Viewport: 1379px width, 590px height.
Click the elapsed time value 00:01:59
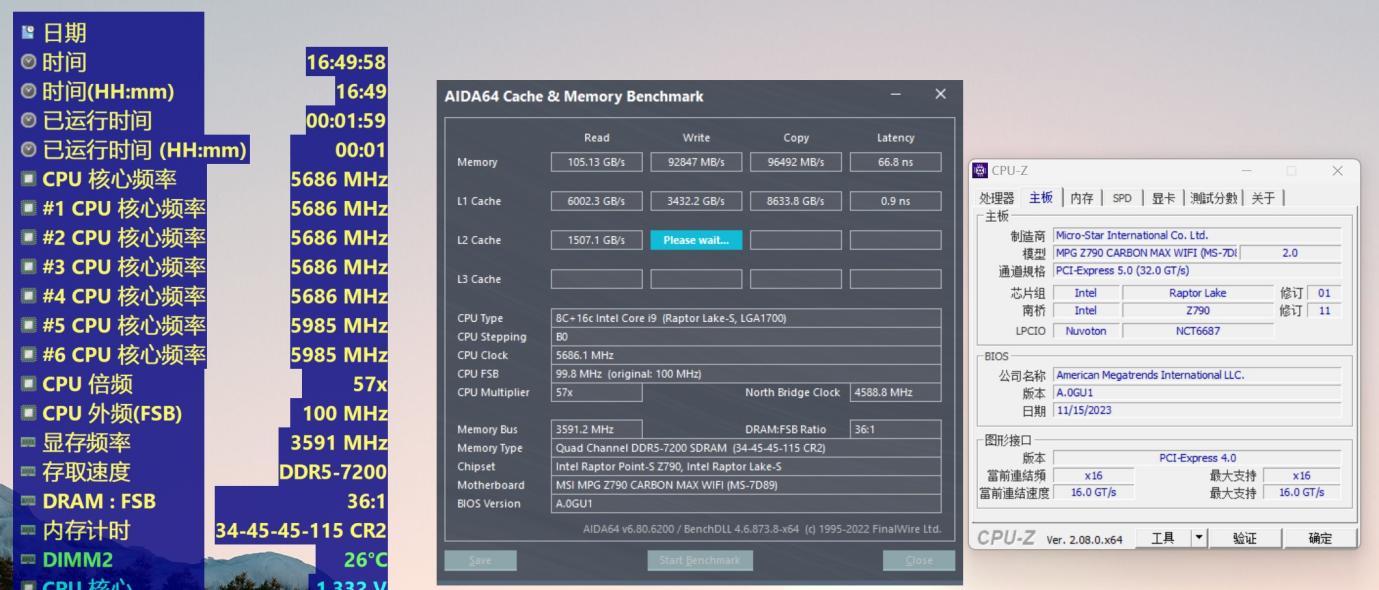point(346,121)
